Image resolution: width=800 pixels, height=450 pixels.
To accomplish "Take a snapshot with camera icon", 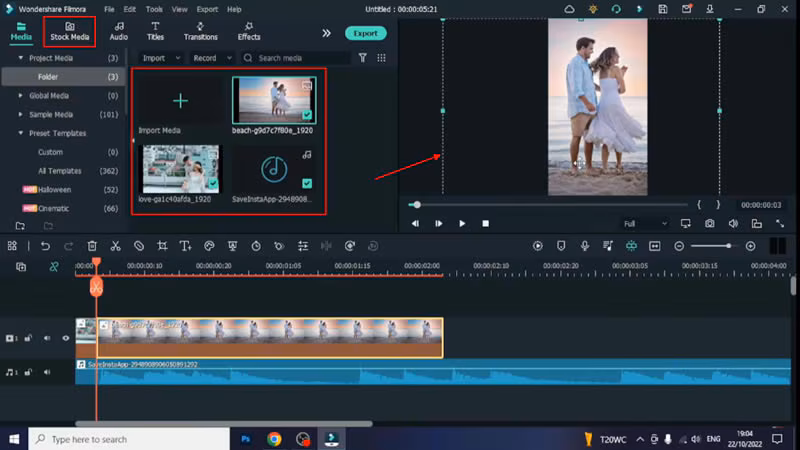I will point(709,223).
